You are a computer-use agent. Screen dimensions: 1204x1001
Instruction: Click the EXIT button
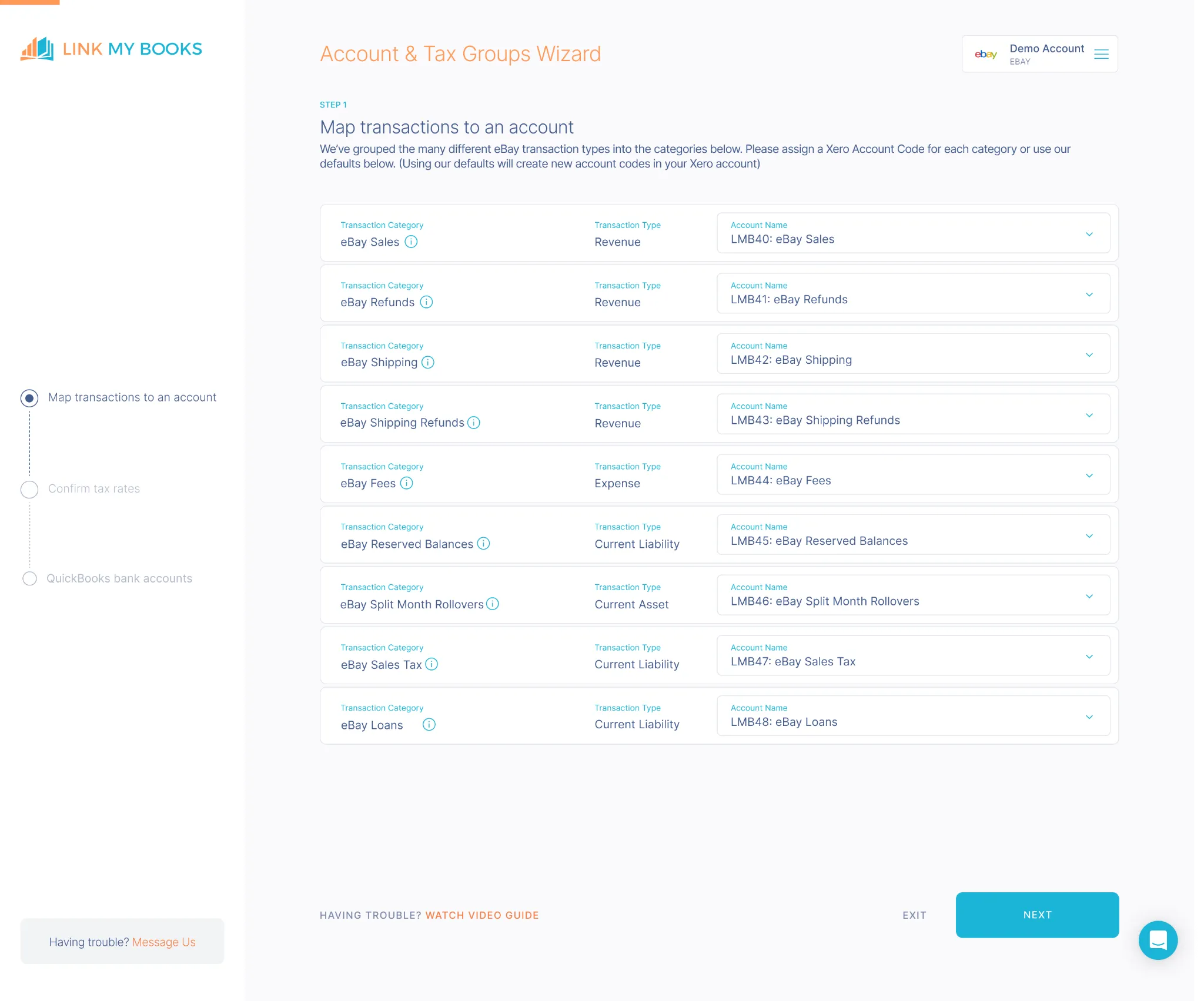pyautogui.click(x=914, y=915)
